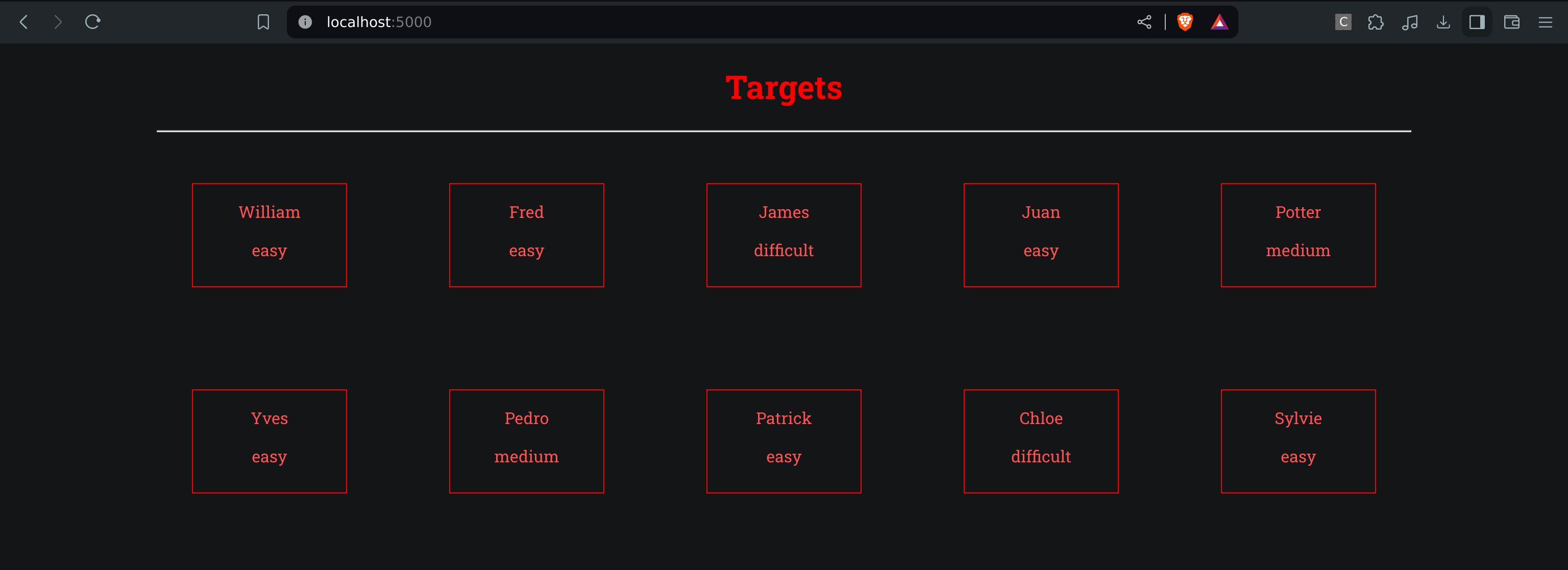Open the hamburger main menu
The height and width of the screenshot is (570, 1568).
1546,22
